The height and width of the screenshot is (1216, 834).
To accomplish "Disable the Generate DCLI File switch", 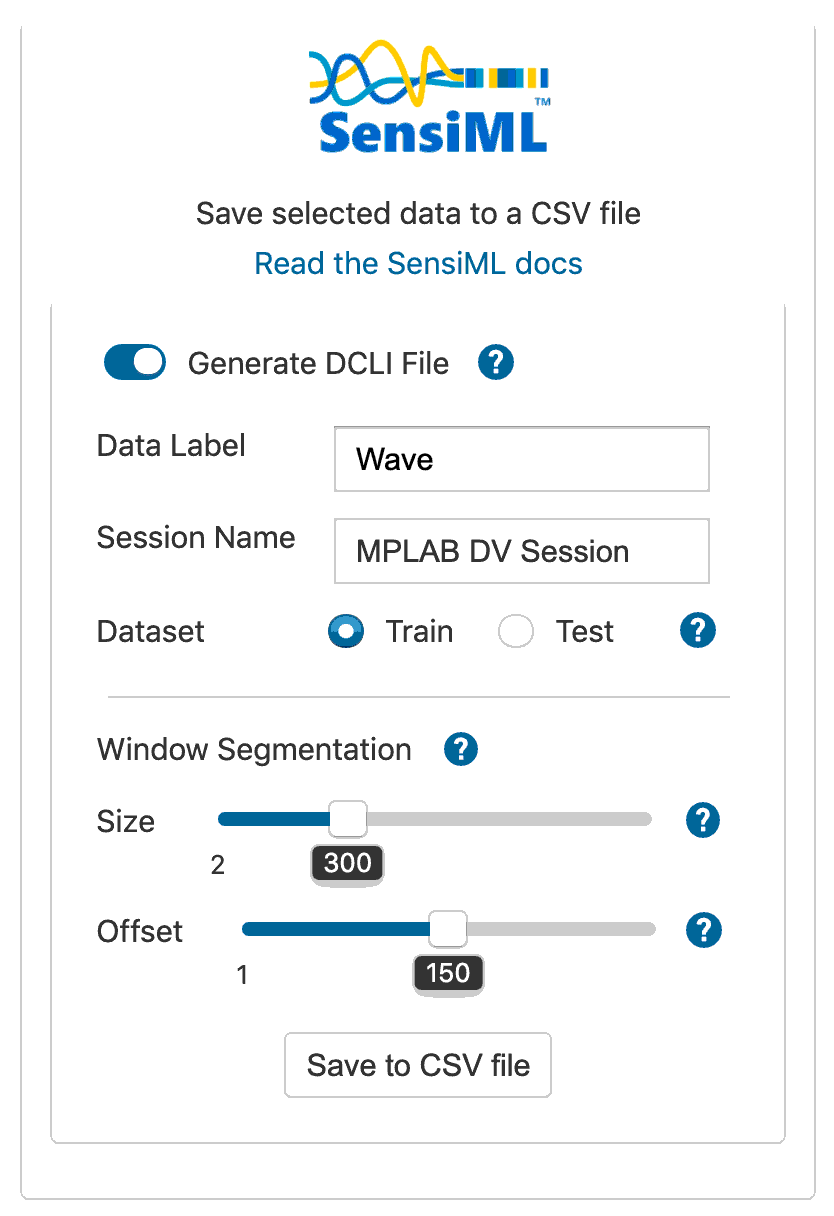I will tap(135, 363).
